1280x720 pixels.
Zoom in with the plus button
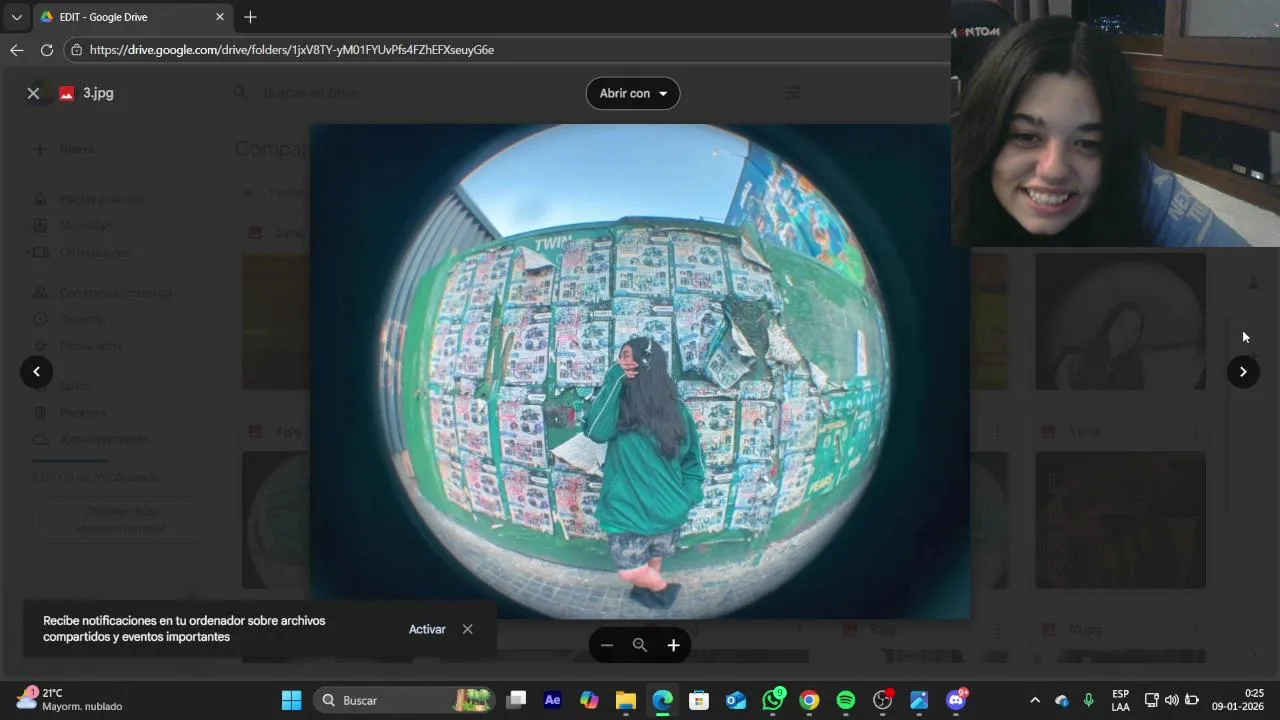click(674, 645)
